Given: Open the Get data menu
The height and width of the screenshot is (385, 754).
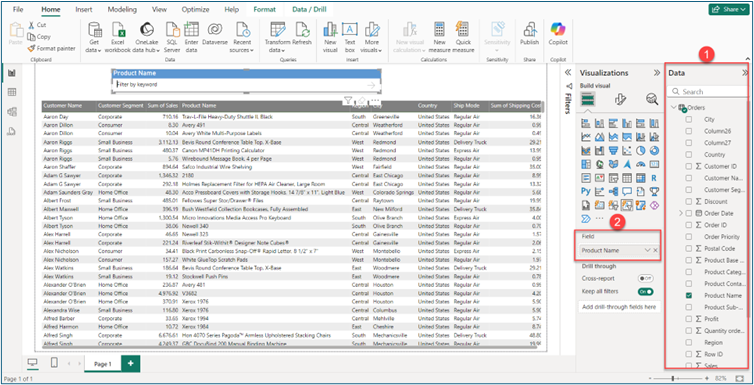Looking at the screenshot, I should click(x=94, y=37).
